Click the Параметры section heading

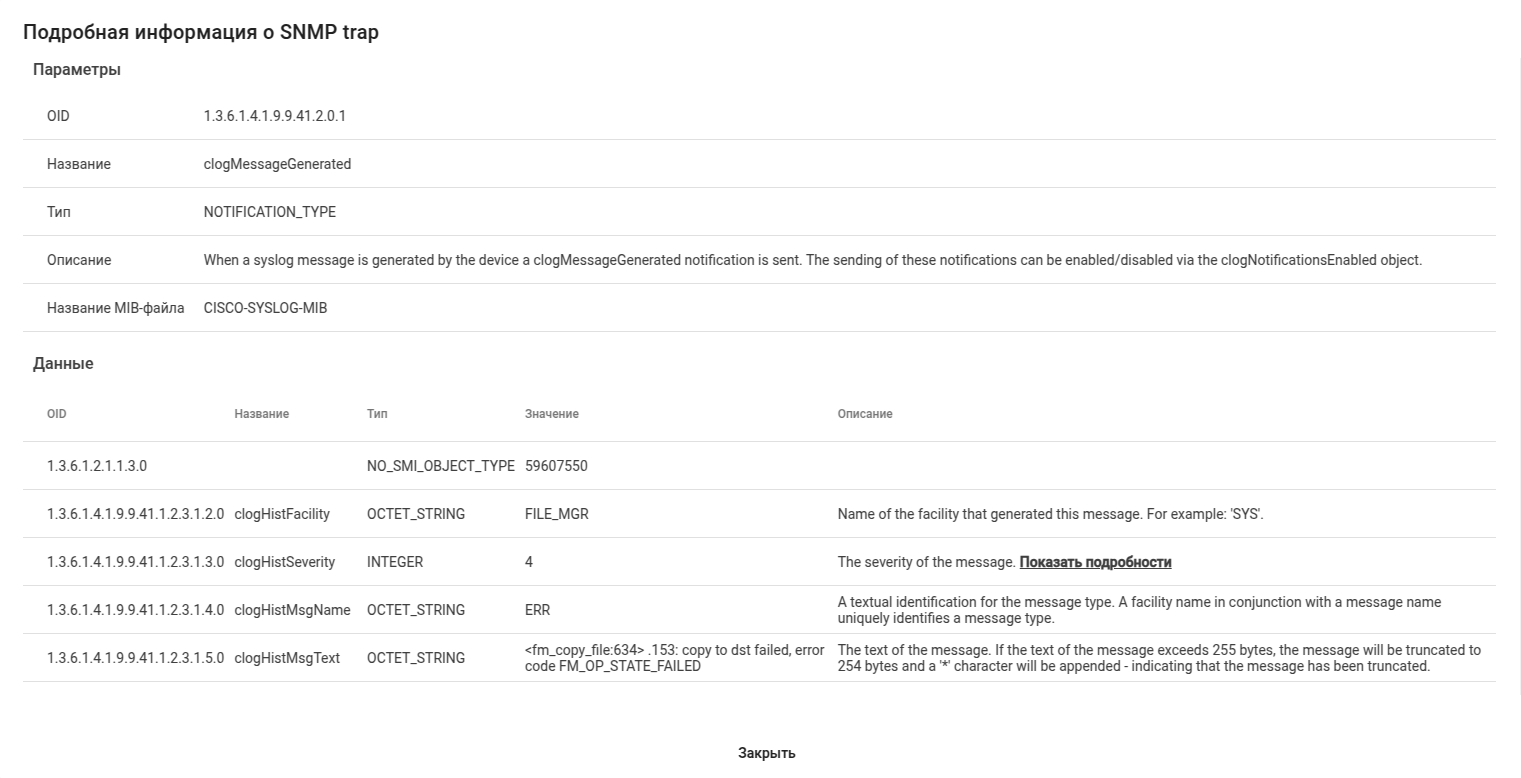point(77,70)
